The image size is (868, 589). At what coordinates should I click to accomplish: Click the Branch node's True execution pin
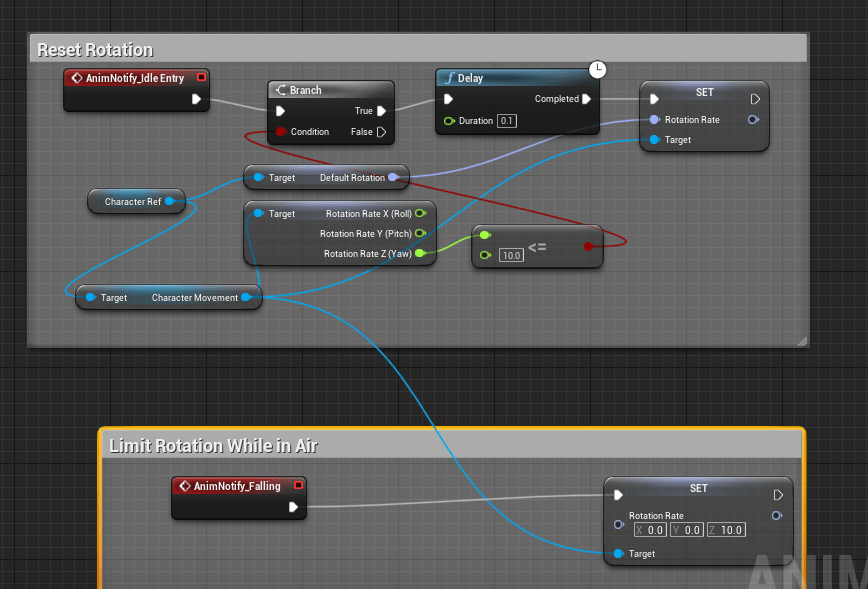click(381, 111)
